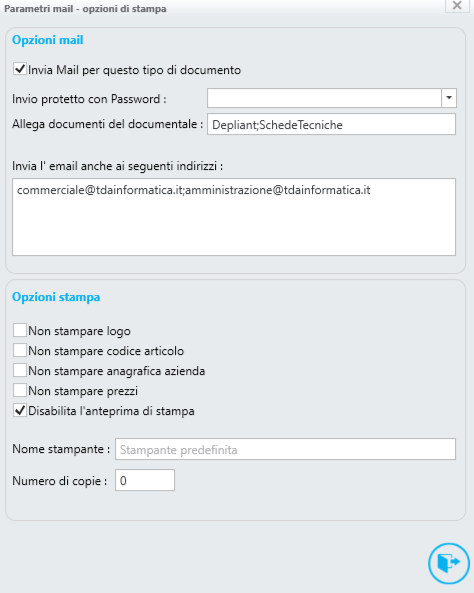
Task: Click the Opzioni stampa section header
Action: tap(56, 297)
